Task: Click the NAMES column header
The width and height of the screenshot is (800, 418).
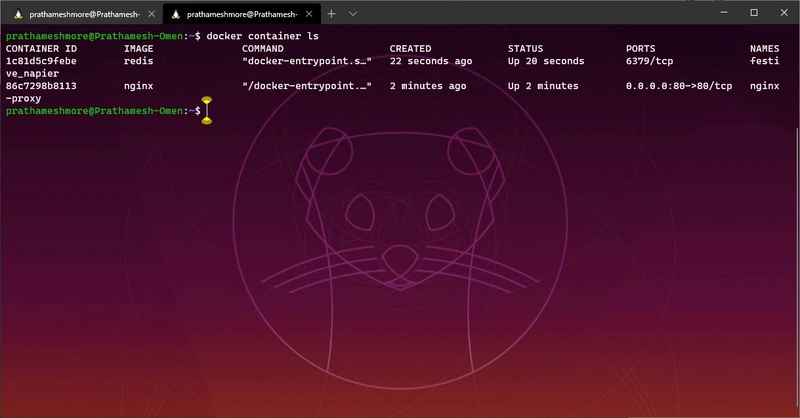Action: click(x=764, y=48)
